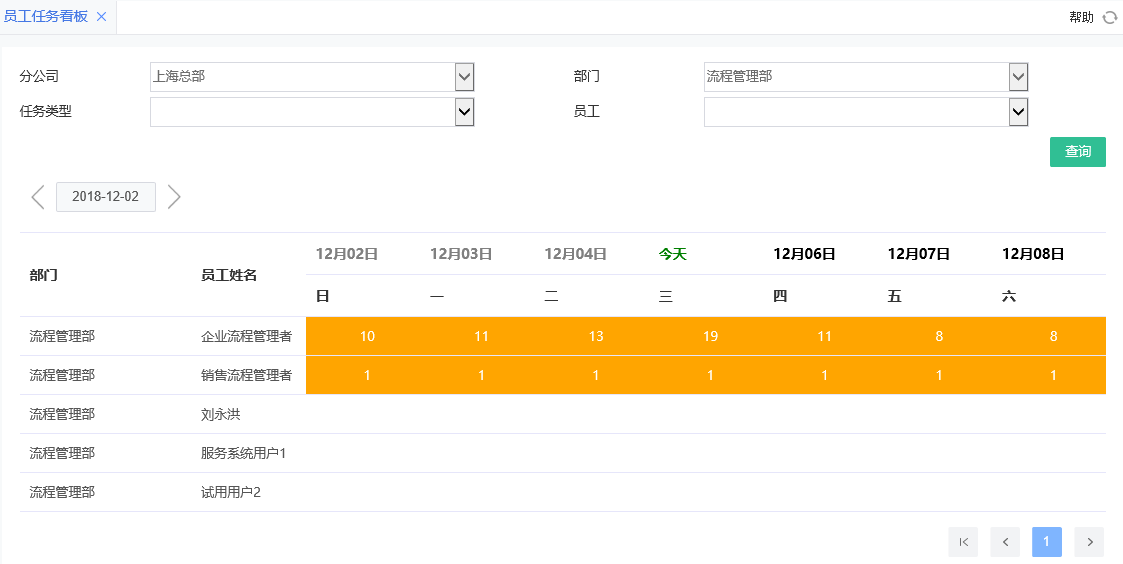This screenshot has width=1123, height=564.
Task: Click the 12月06日 column header
Action: [804, 254]
